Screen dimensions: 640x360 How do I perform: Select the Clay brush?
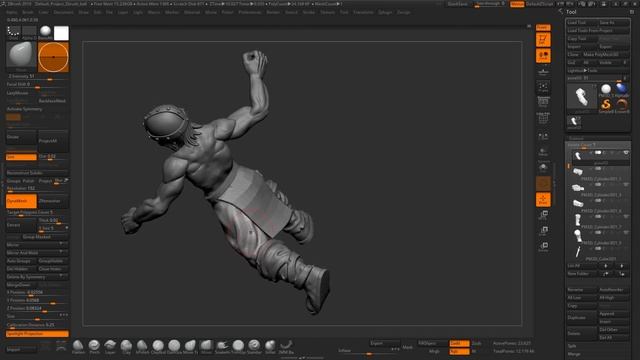click(126, 347)
